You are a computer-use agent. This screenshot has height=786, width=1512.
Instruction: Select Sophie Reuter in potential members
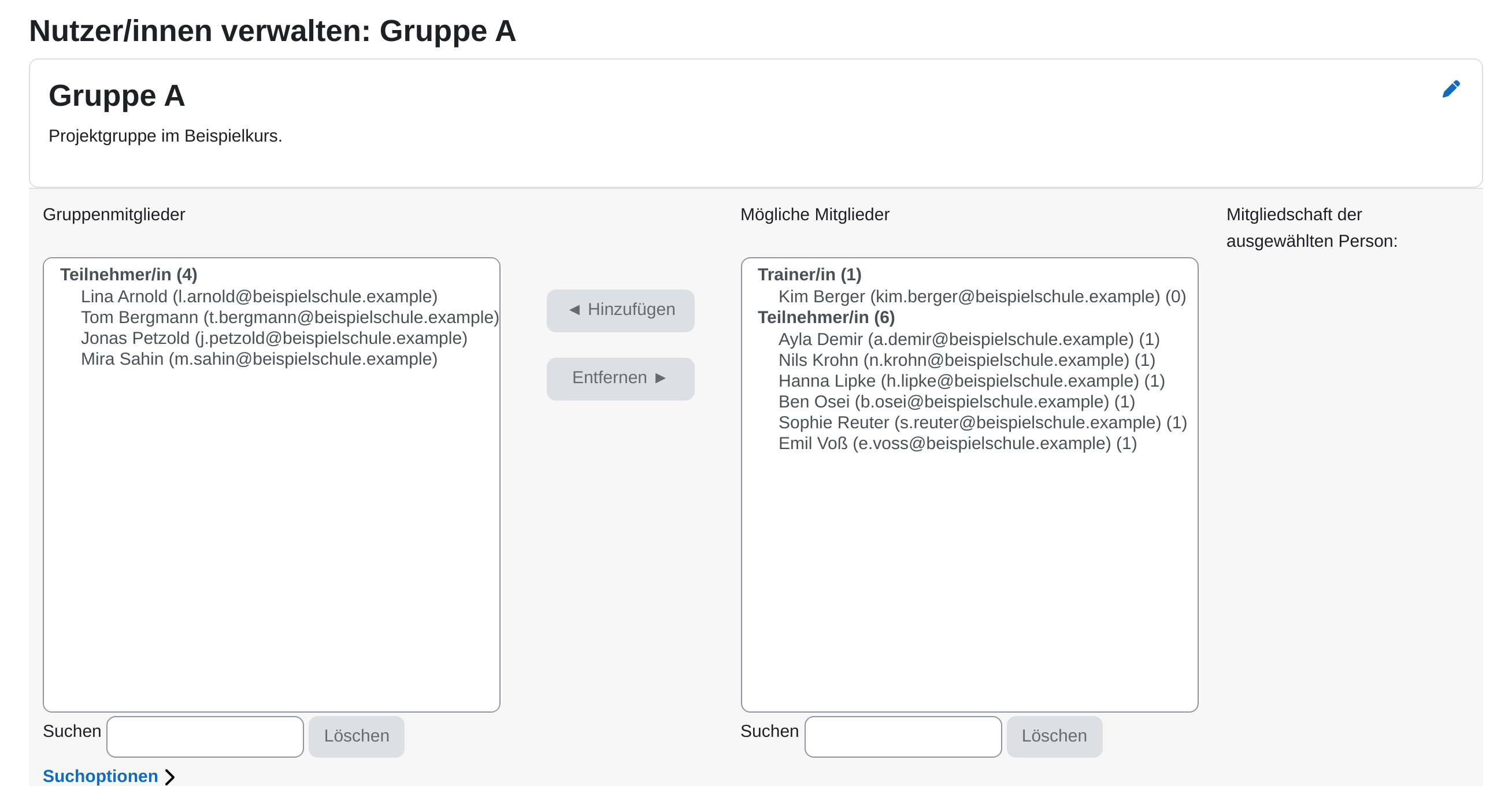click(x=982, y=422)
